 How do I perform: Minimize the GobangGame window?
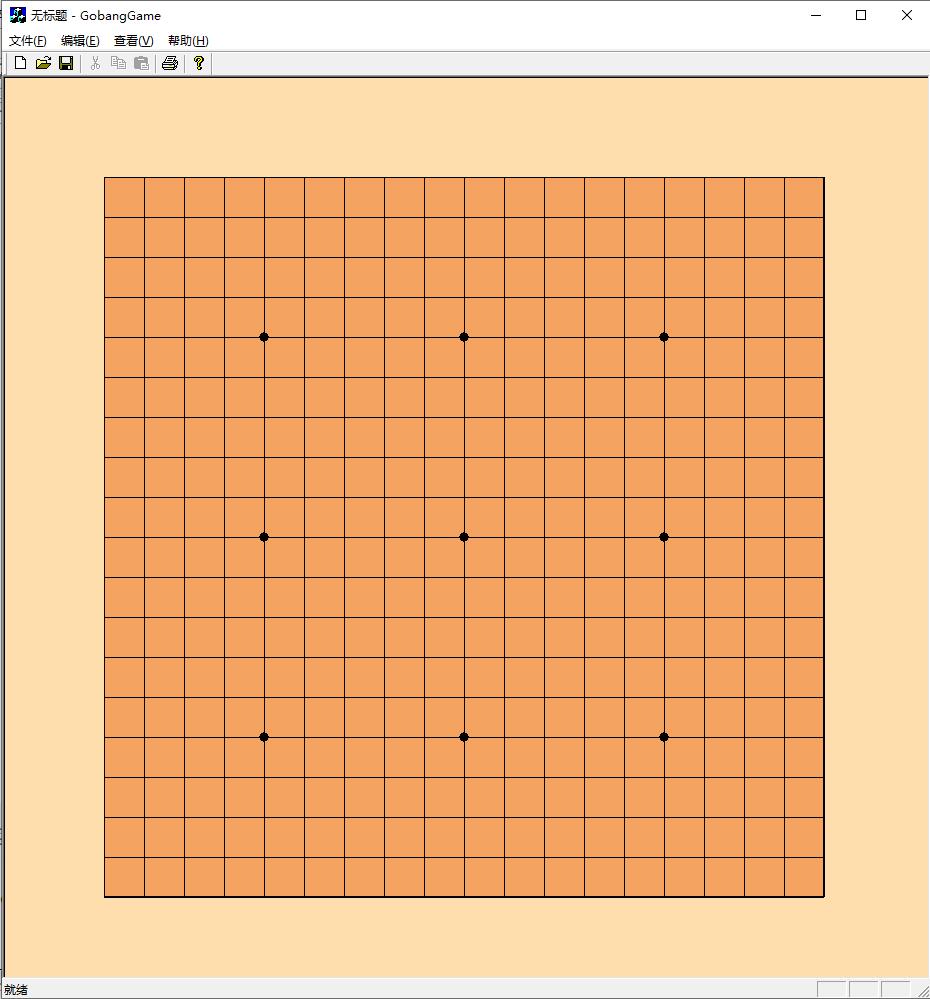(816, 15)
